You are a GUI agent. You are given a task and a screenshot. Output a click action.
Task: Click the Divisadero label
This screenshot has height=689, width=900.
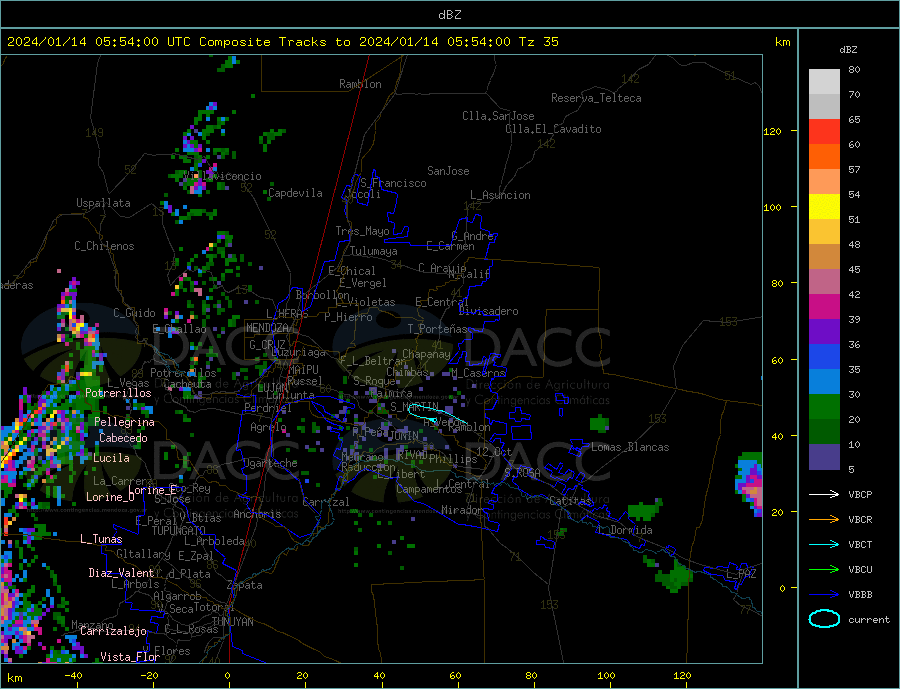488,311
